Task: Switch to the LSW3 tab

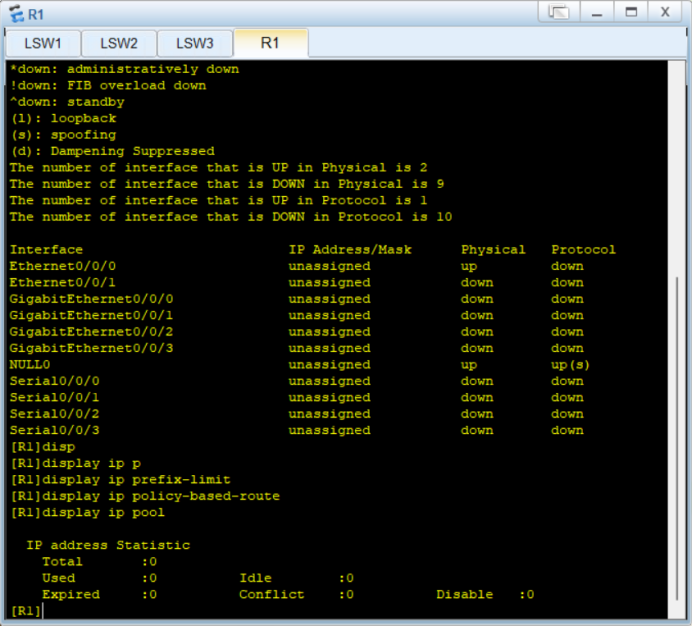Action: point(195,43)
